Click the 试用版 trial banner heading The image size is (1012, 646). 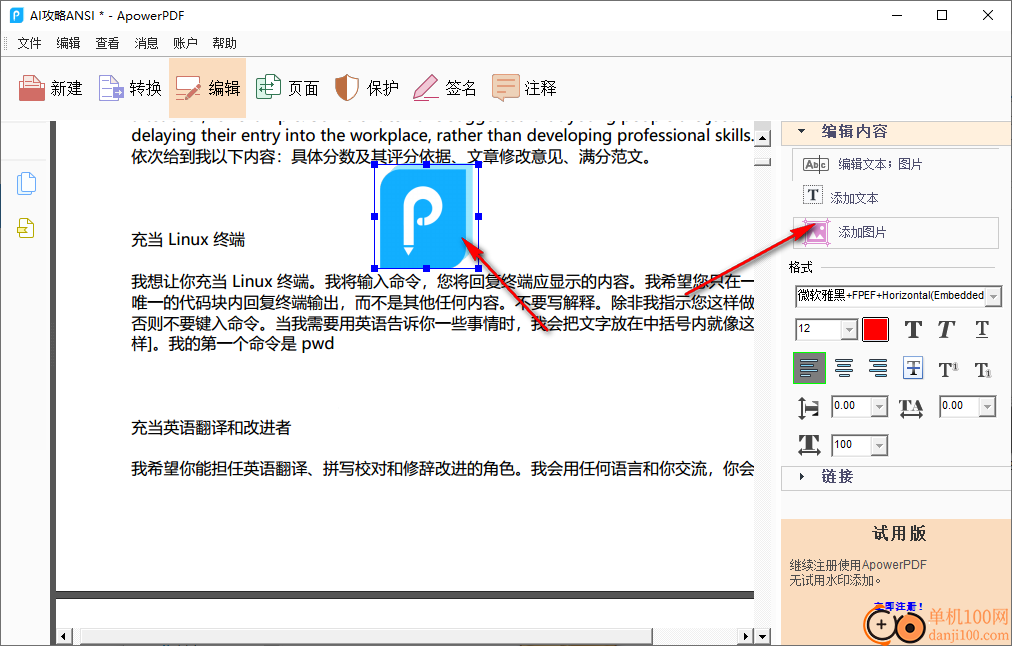pos(899,533)
